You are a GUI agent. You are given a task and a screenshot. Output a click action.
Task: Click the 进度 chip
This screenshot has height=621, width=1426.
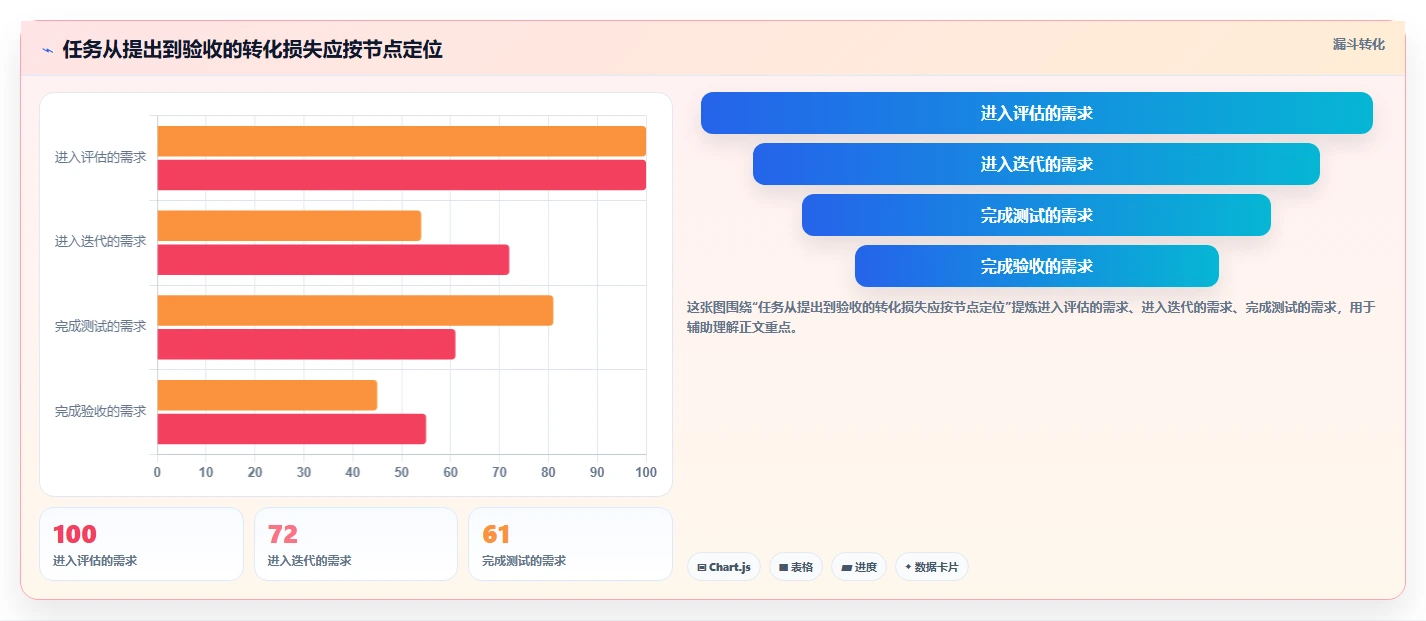859,567
